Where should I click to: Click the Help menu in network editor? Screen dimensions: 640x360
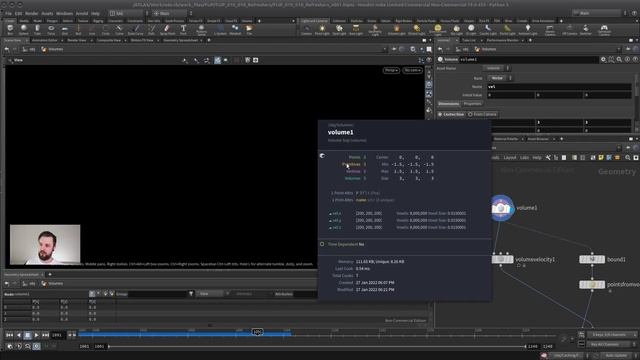click(537, 158)
